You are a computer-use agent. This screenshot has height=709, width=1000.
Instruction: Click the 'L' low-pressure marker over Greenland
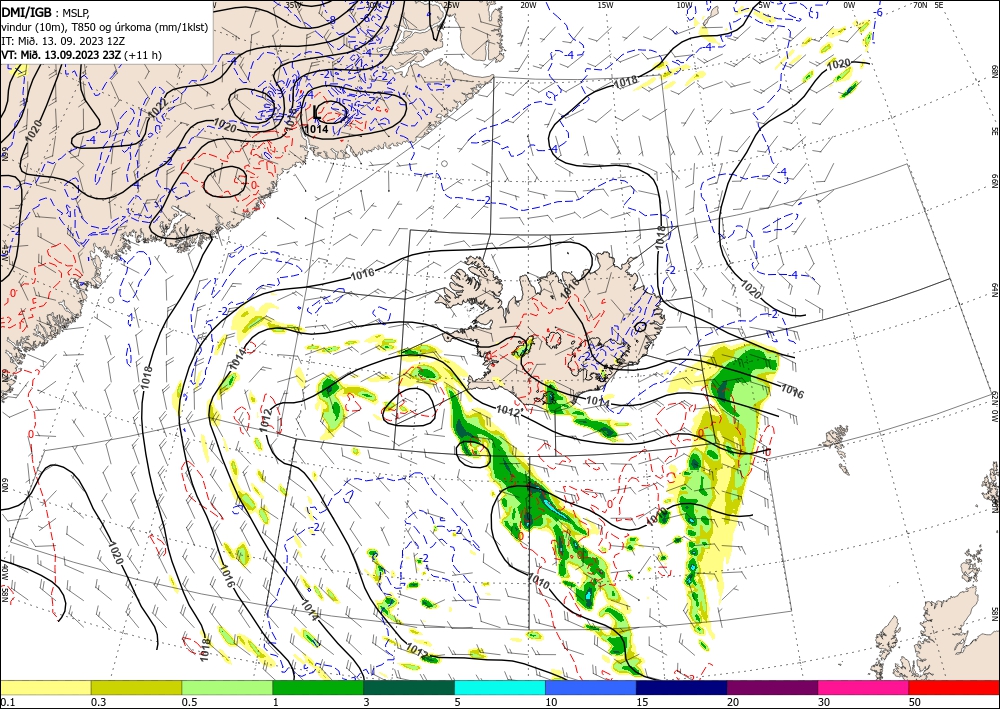pyautogui.click(x=316, y=113)
